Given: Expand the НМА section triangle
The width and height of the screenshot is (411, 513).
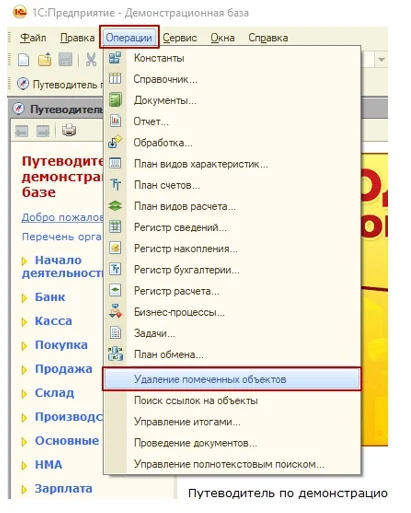Looking at the screenshot, I should (x=24, y=465).
